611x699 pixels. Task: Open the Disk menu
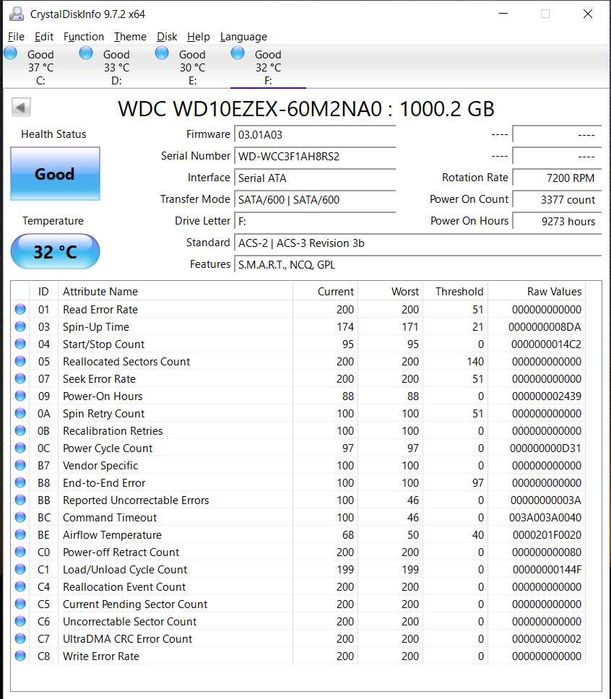(167, 37)
